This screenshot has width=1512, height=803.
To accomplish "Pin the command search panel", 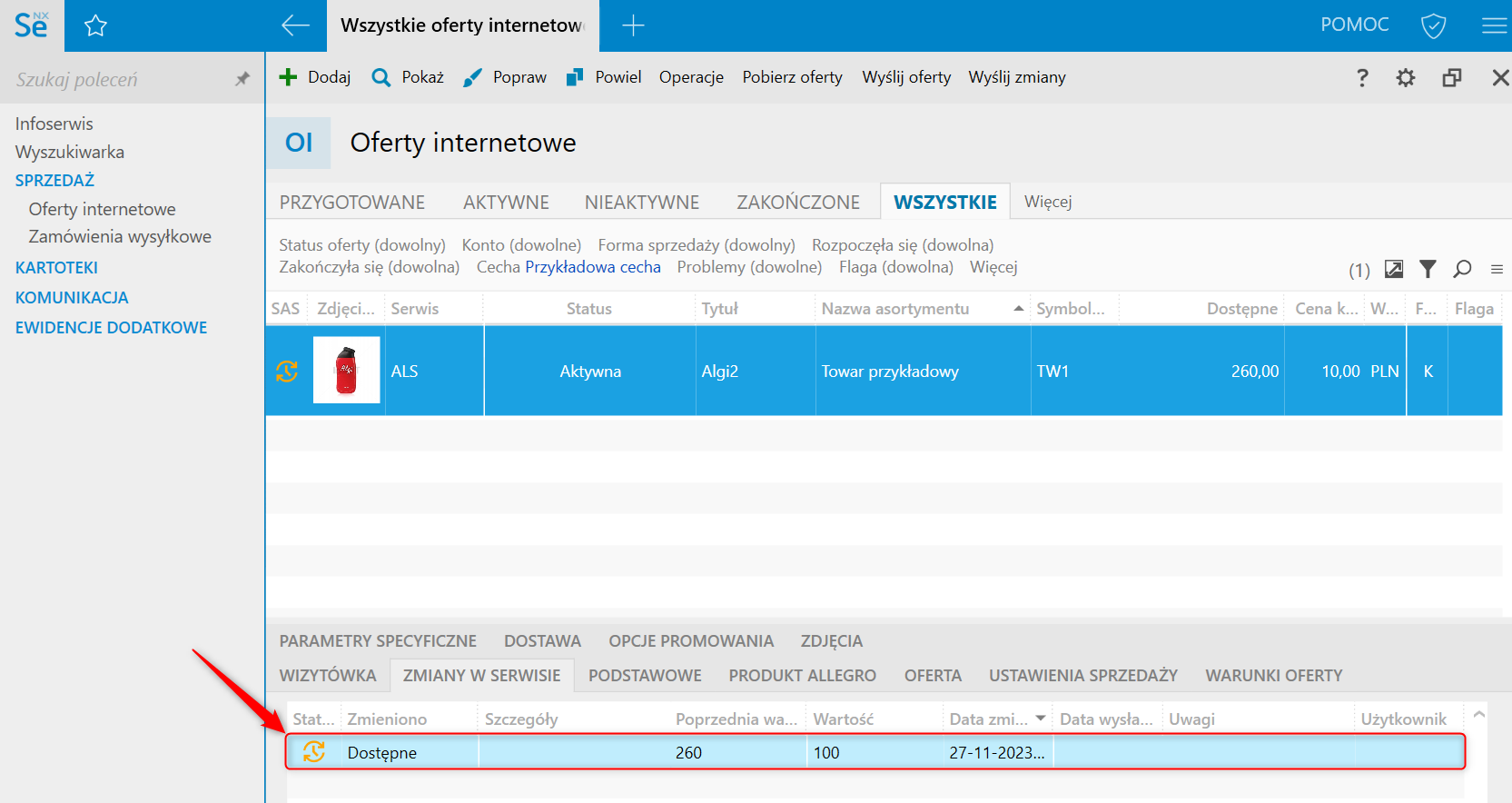I will point(242,79).
